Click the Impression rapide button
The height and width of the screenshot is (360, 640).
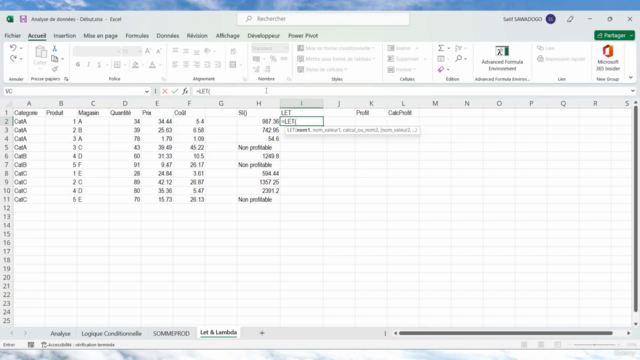pyautogui.click(x=561, y=59)
